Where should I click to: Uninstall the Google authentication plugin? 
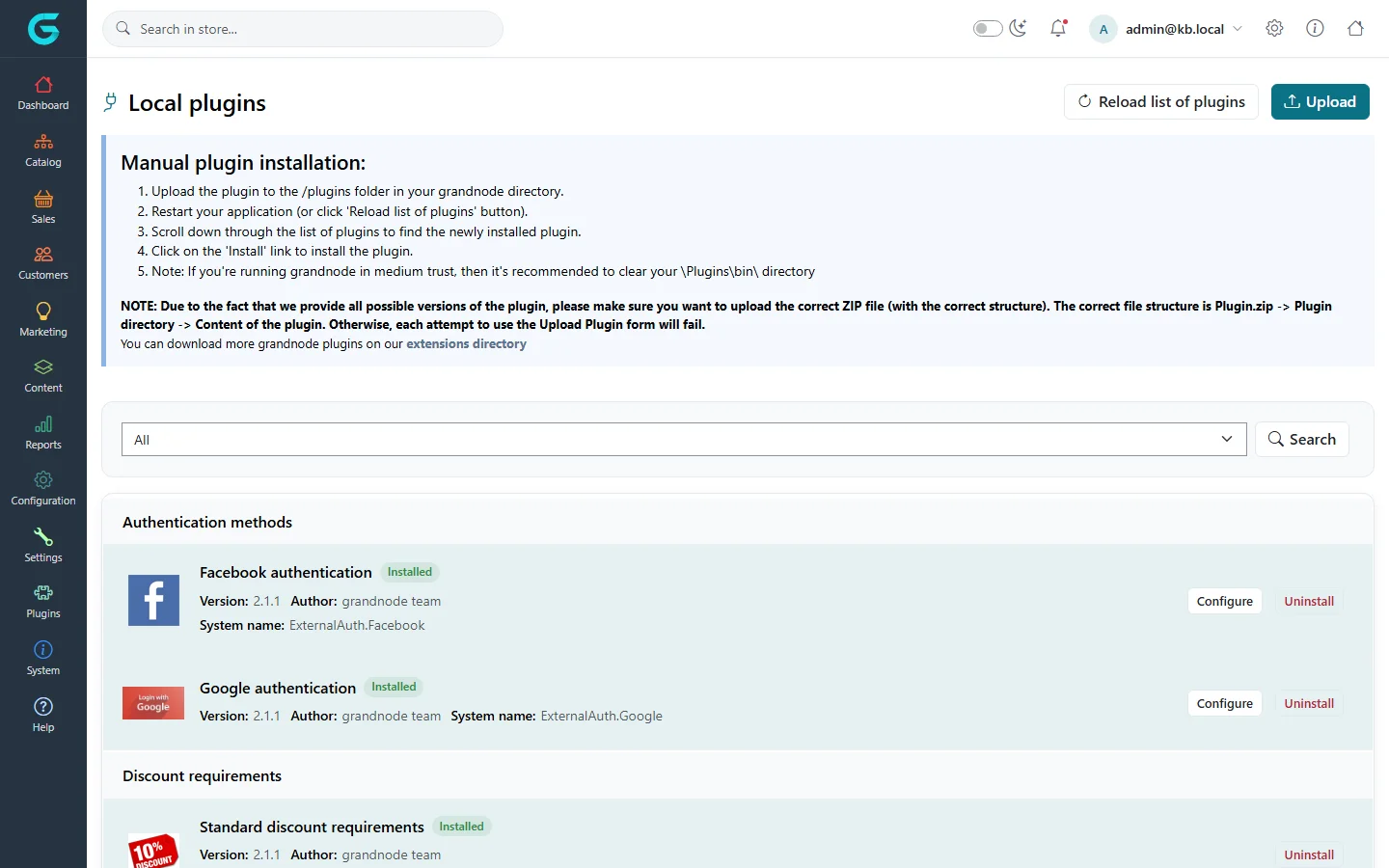coord(1309,703)
